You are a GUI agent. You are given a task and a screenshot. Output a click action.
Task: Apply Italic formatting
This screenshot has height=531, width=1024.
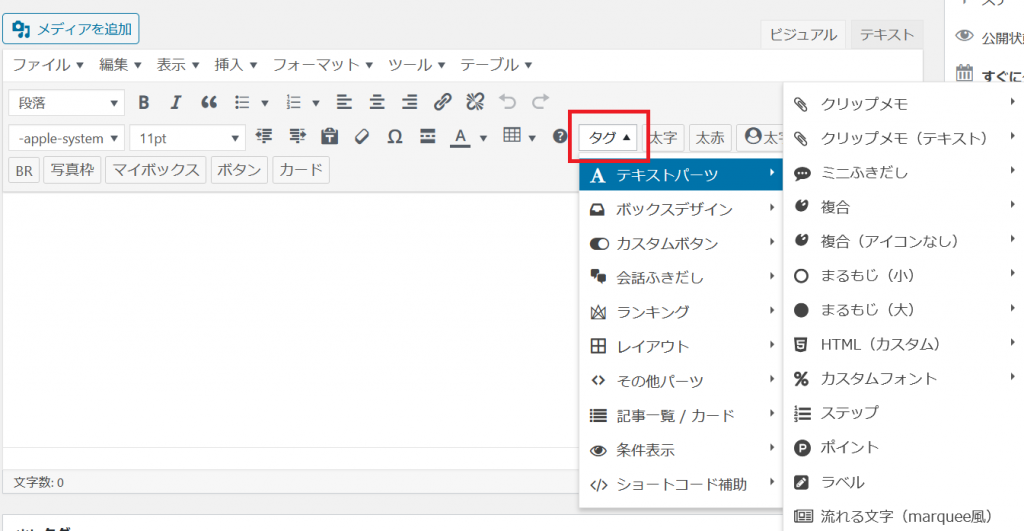[x=176, y=103]
